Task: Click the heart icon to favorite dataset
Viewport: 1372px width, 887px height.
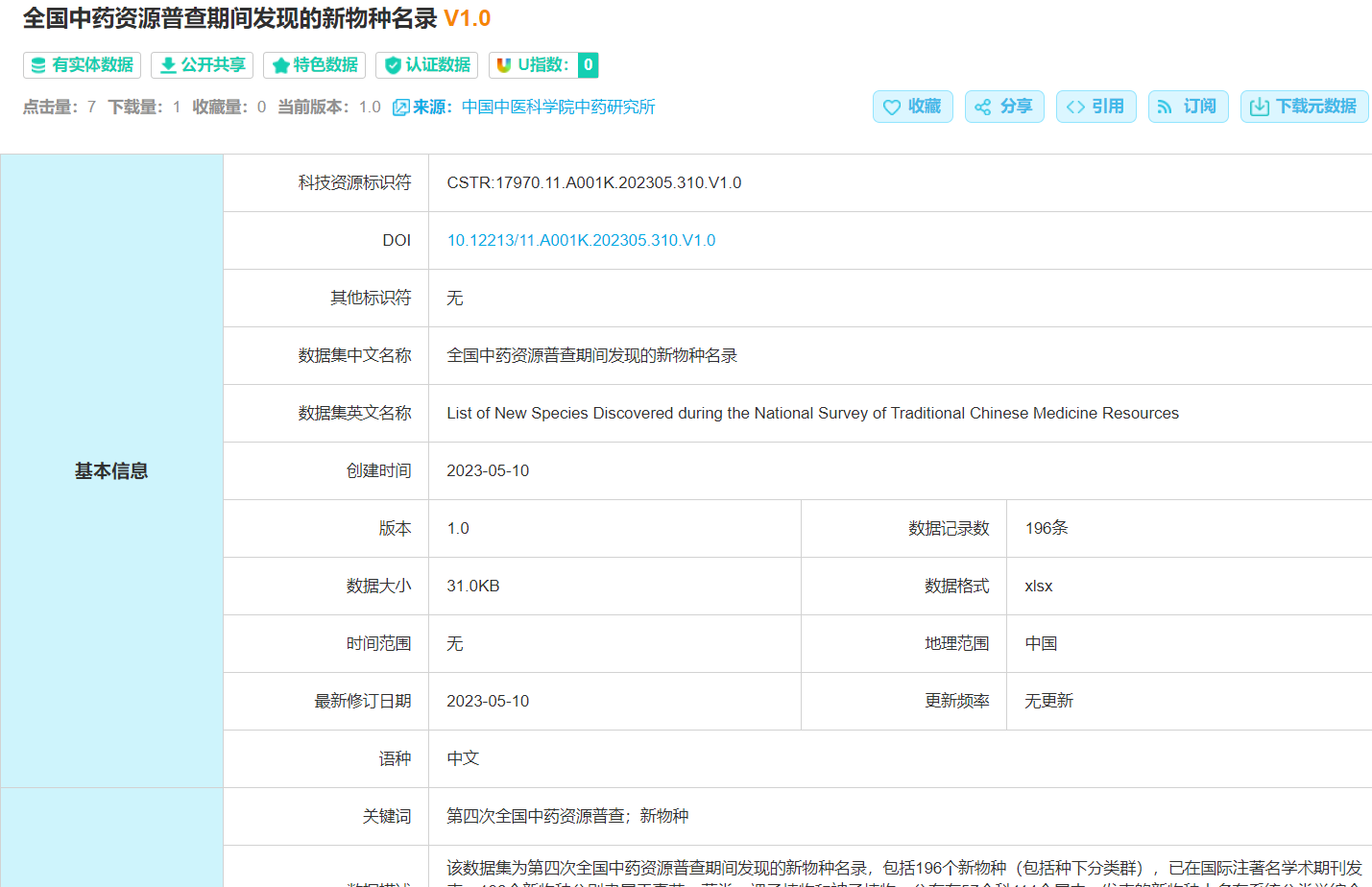Action: tap(892, 107)
